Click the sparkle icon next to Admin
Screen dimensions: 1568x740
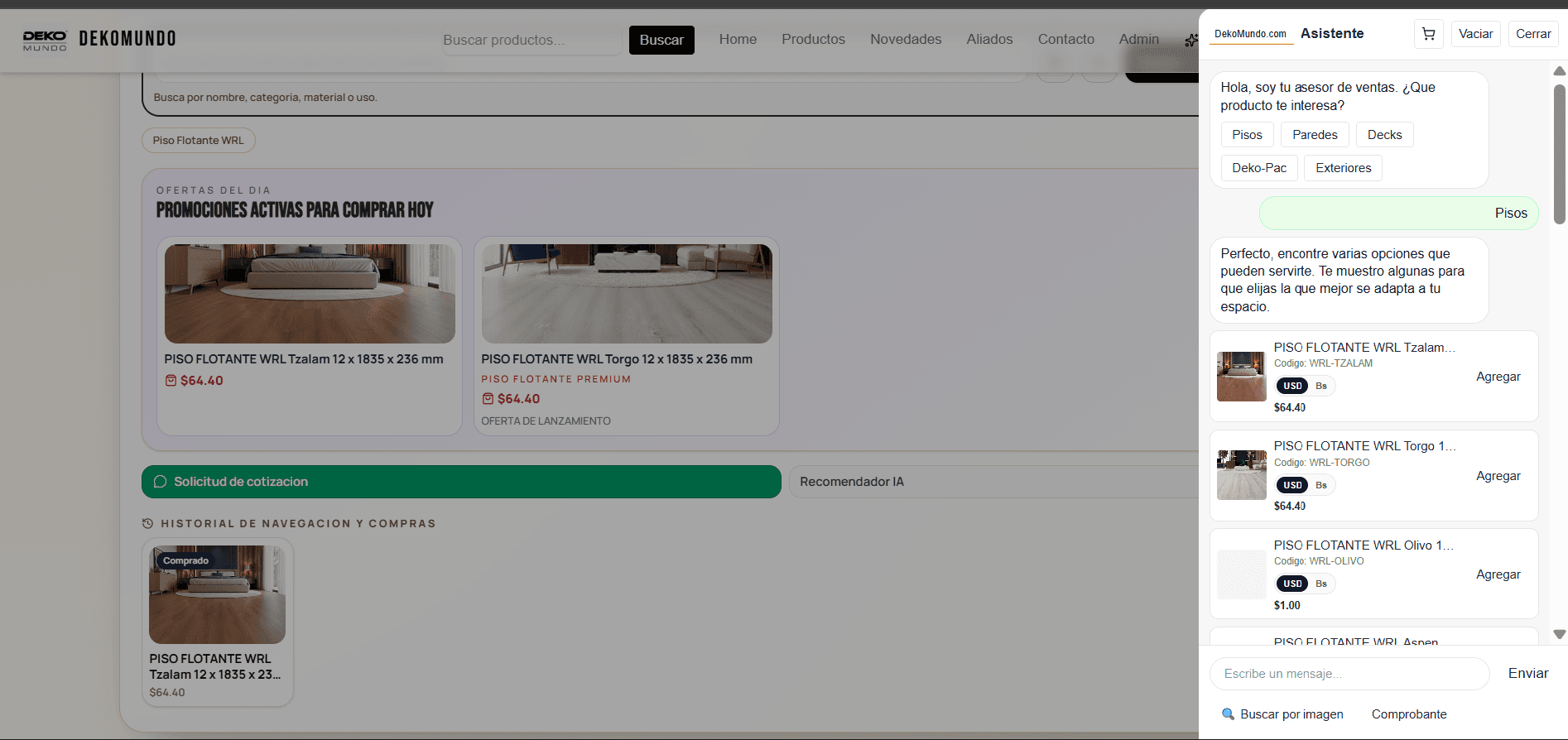tap(1191, 40)
